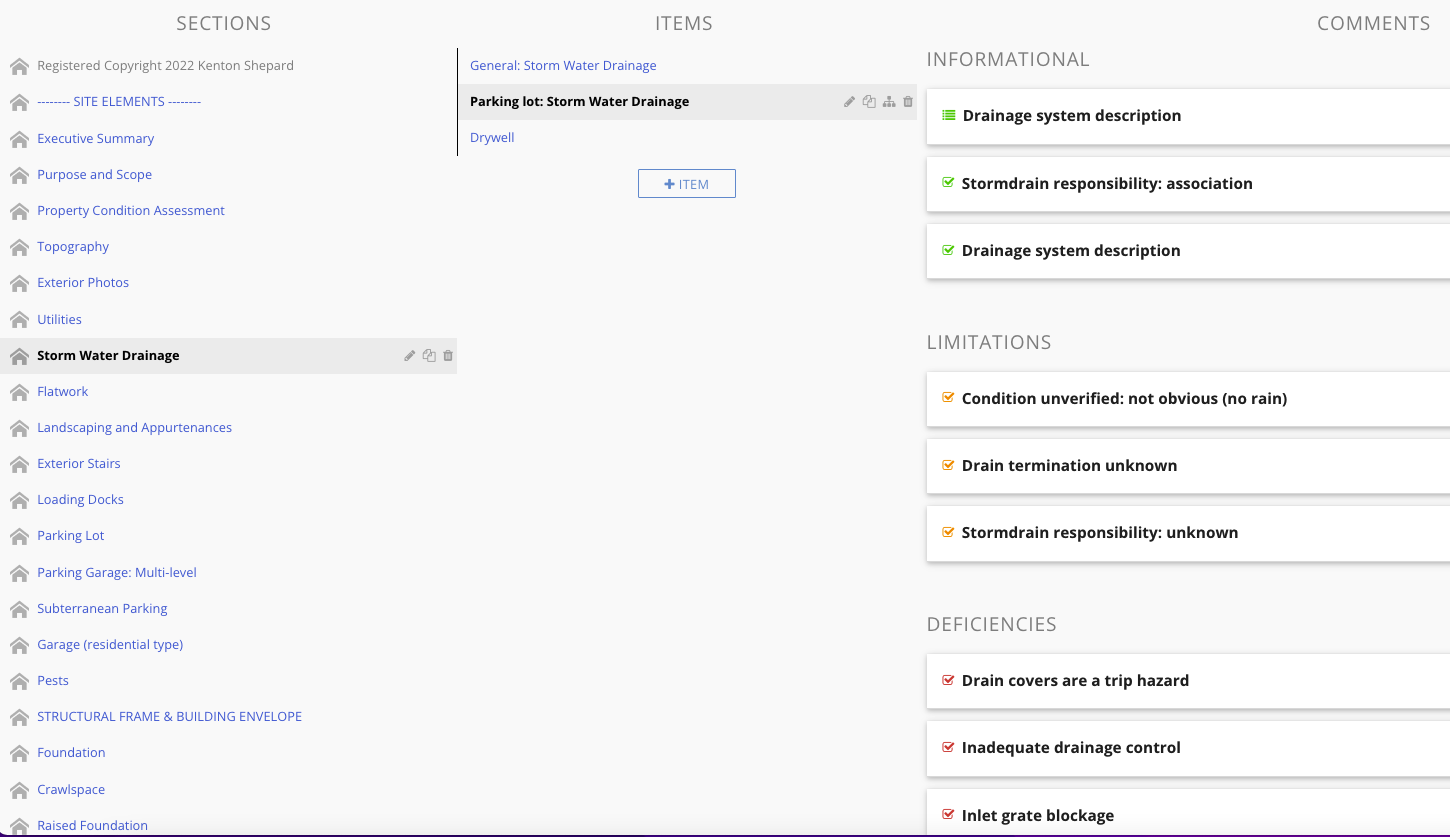The width and height of the screenshot is (1450, 837).
Task: Click house icon beside Purpose and Scope
Action: coord(19,175)
